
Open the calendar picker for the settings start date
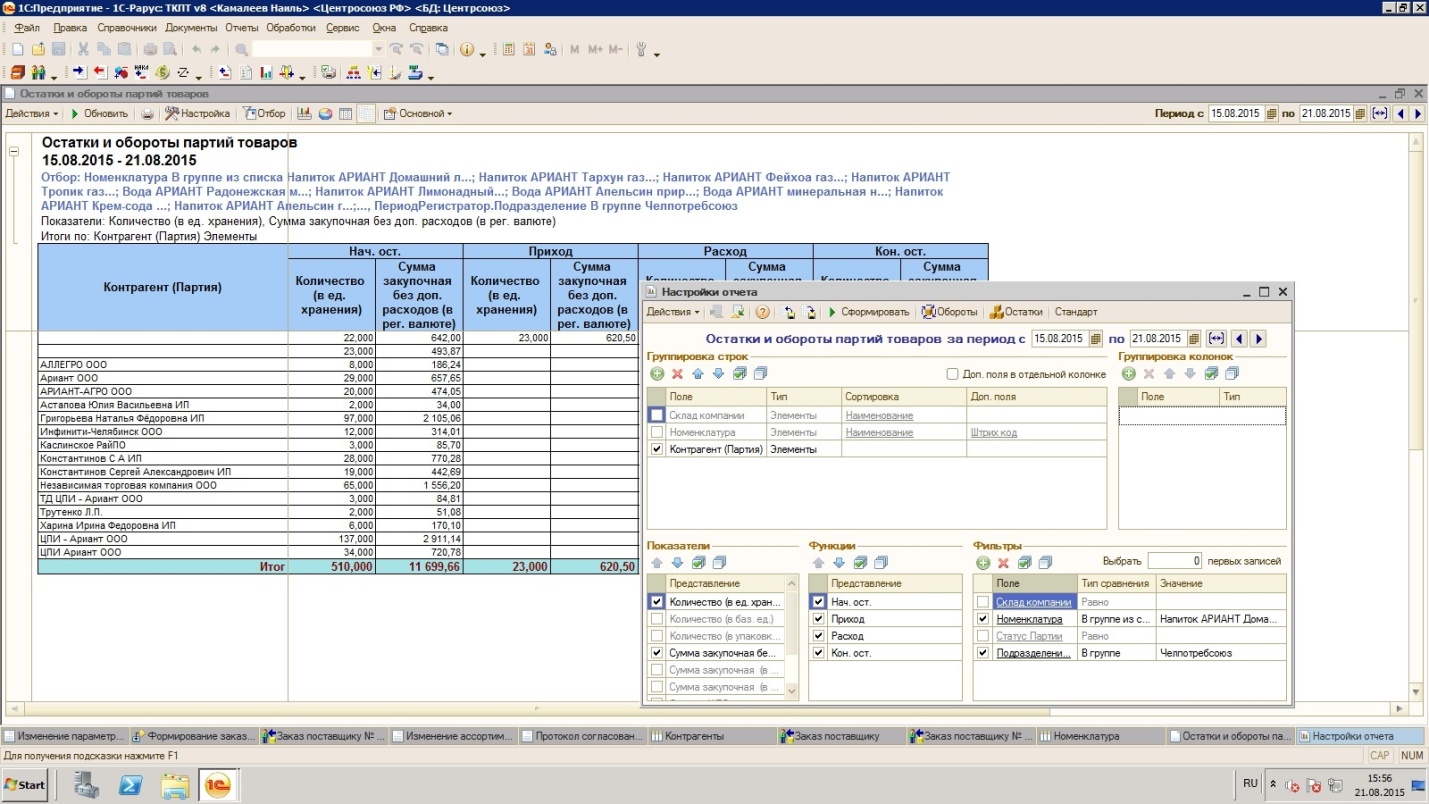tap(1095, 339)
